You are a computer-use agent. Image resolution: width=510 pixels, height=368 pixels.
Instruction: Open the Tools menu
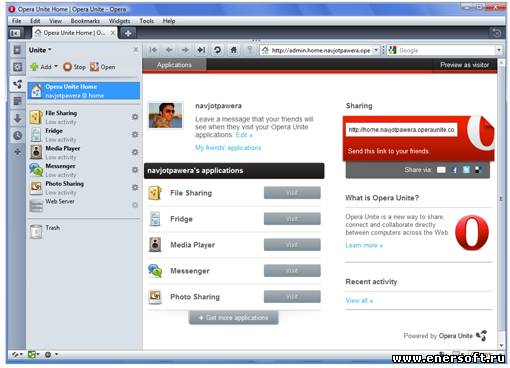[x=146, y=21]
